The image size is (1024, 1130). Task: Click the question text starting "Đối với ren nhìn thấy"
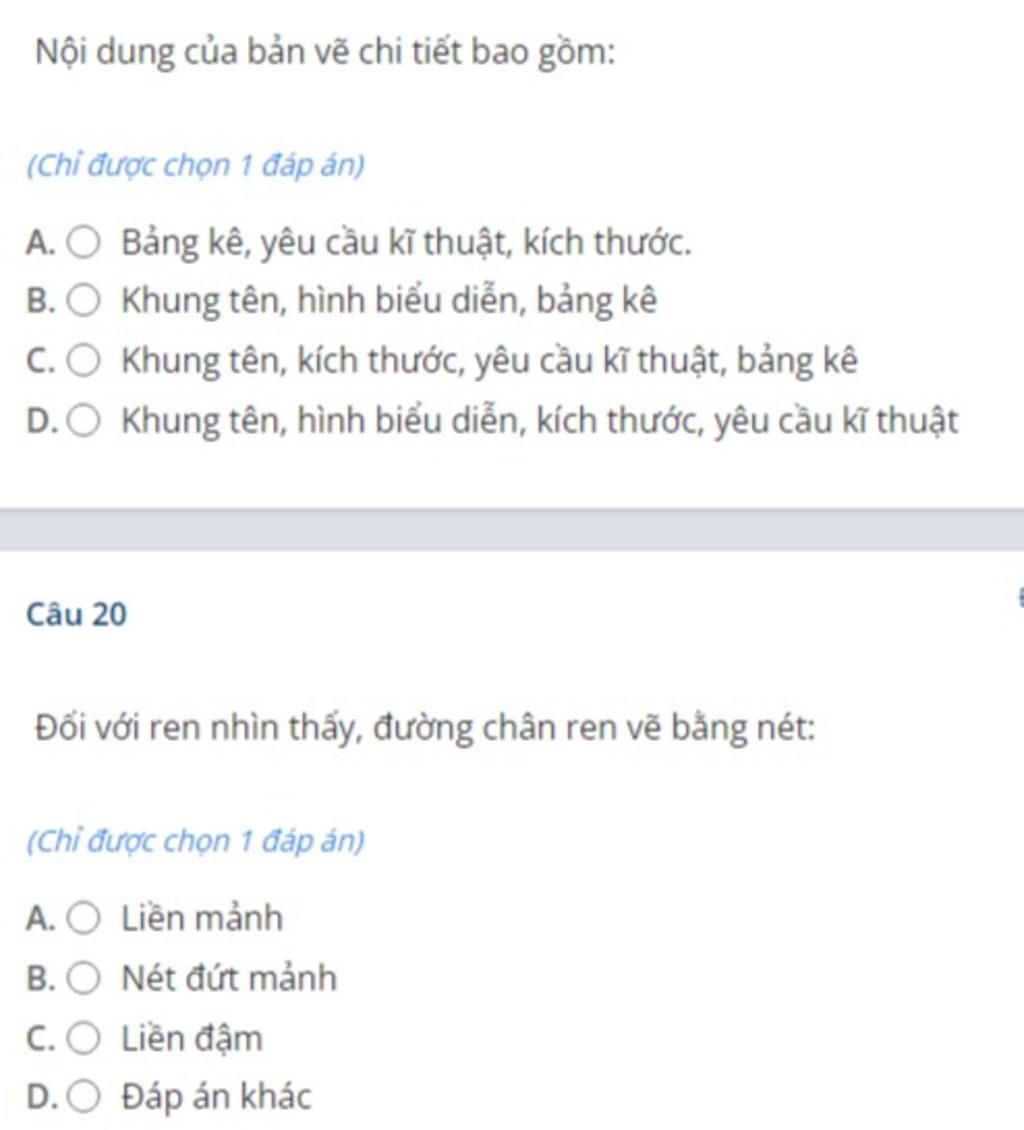[x=425, y=727]
